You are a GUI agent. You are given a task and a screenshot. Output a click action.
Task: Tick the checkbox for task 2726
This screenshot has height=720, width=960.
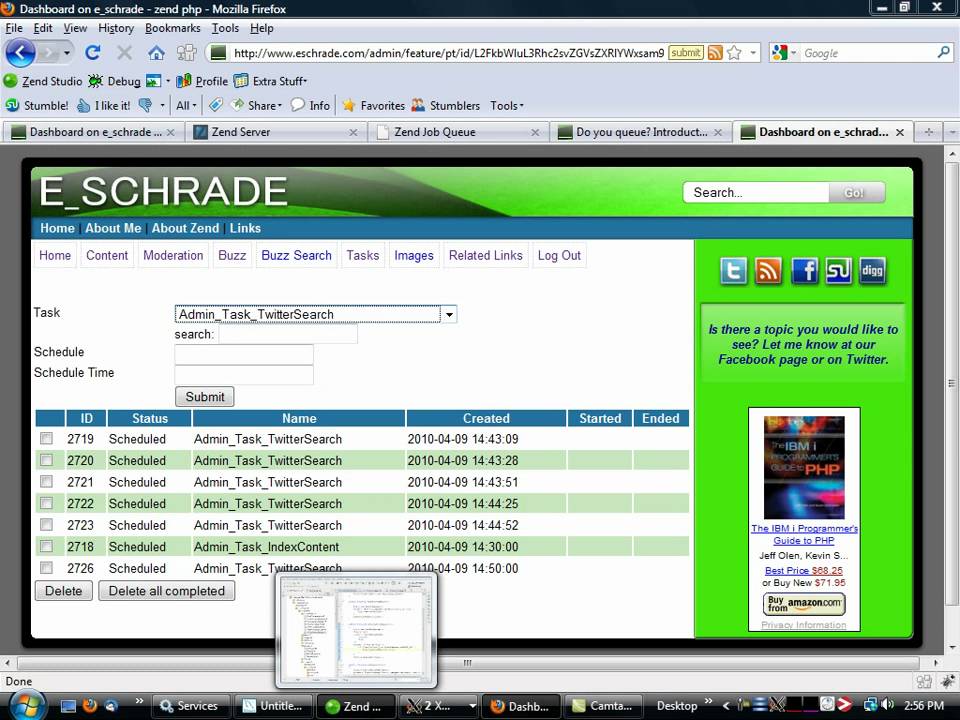point(46,568)
